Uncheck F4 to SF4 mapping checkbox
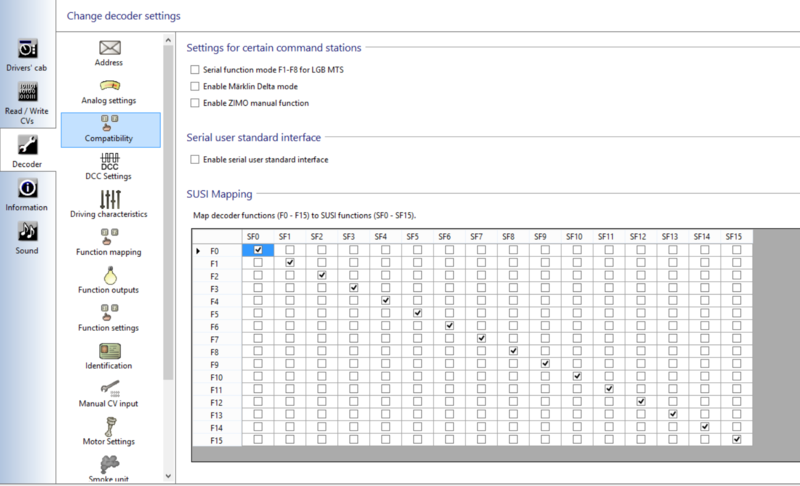 (x=386, y=300)
